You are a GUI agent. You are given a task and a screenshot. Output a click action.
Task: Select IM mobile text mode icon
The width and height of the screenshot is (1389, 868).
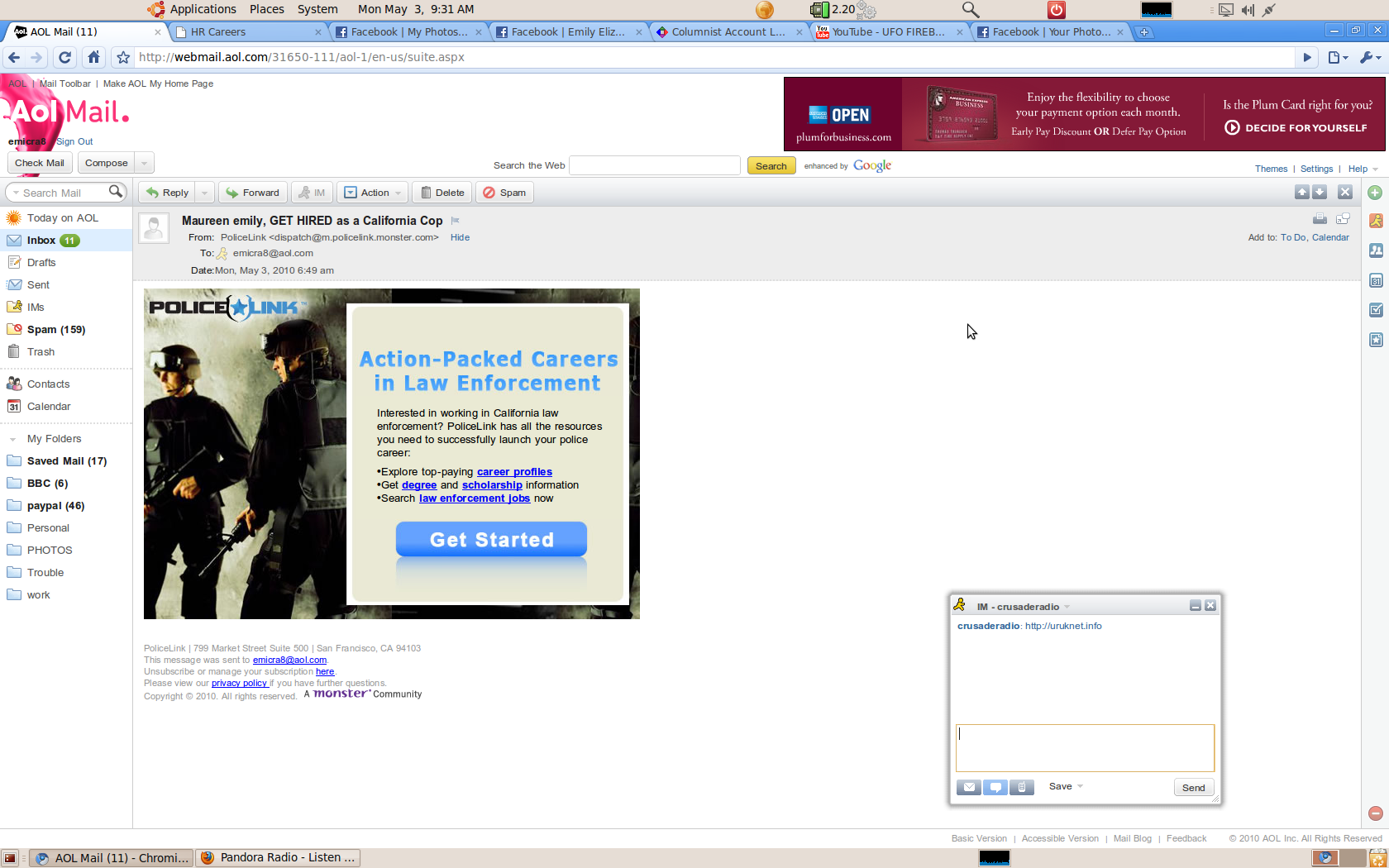[x=1022, y=787]
